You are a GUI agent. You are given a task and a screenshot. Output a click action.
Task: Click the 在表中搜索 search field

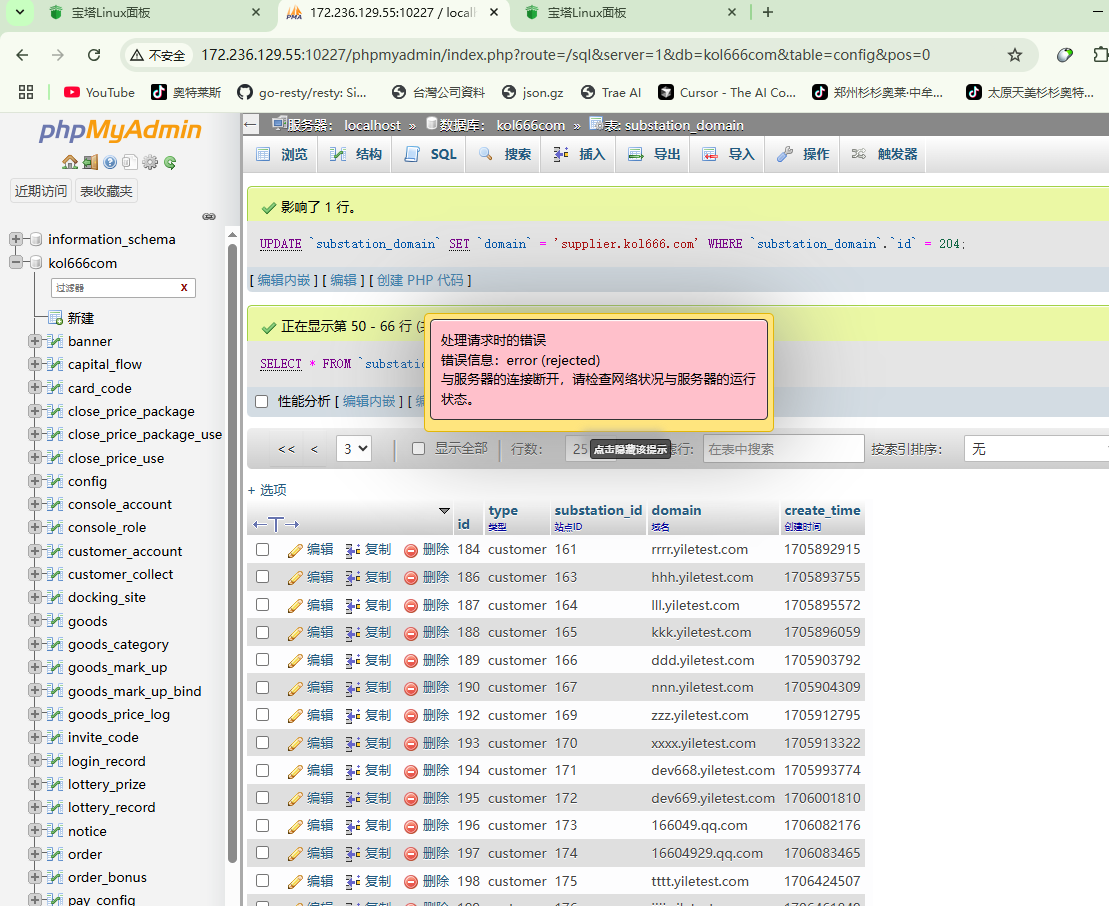coord(783,449)
